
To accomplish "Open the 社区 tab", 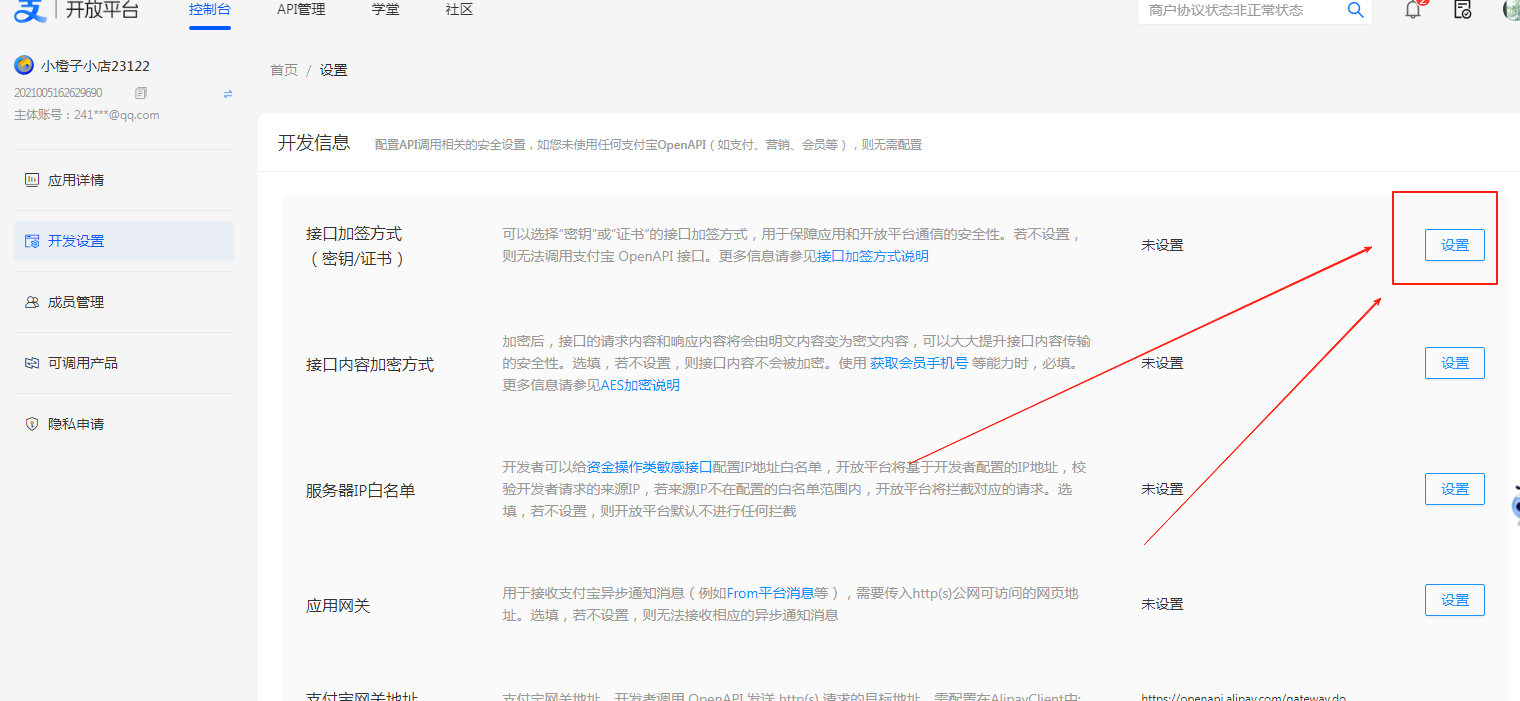I will click(458, 10).
